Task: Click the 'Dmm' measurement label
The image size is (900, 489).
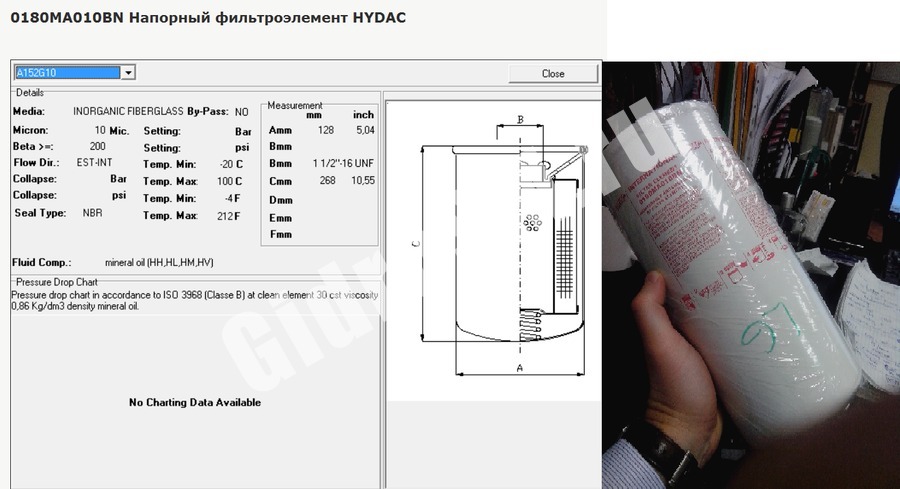Action: pyautogui.click(x=281, y=200)
